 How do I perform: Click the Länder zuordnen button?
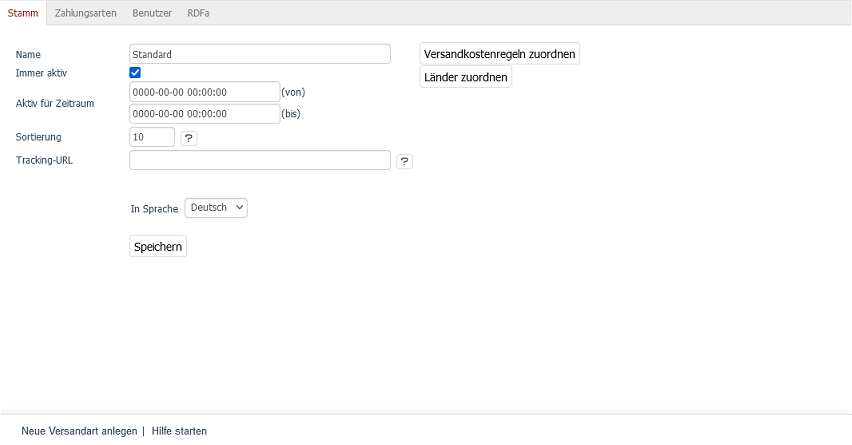tap(465, 77)
